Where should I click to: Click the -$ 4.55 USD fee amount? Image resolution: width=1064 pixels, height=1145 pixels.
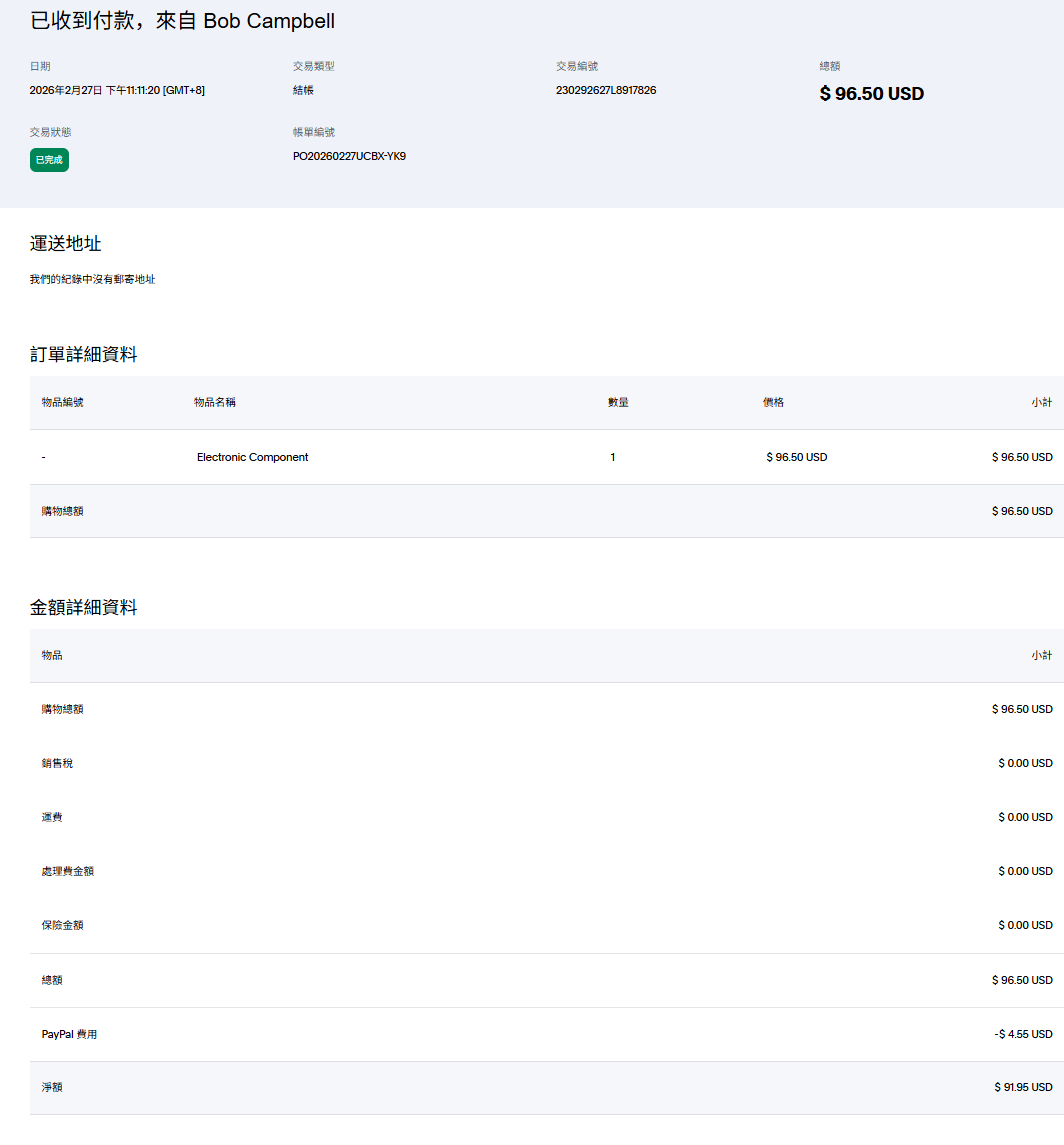point(1023,1034)
